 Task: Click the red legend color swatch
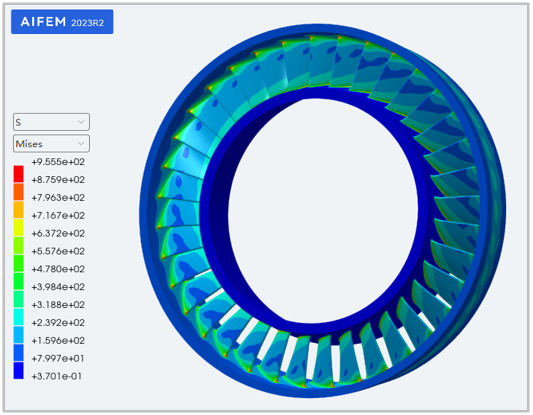coord(19,174)
